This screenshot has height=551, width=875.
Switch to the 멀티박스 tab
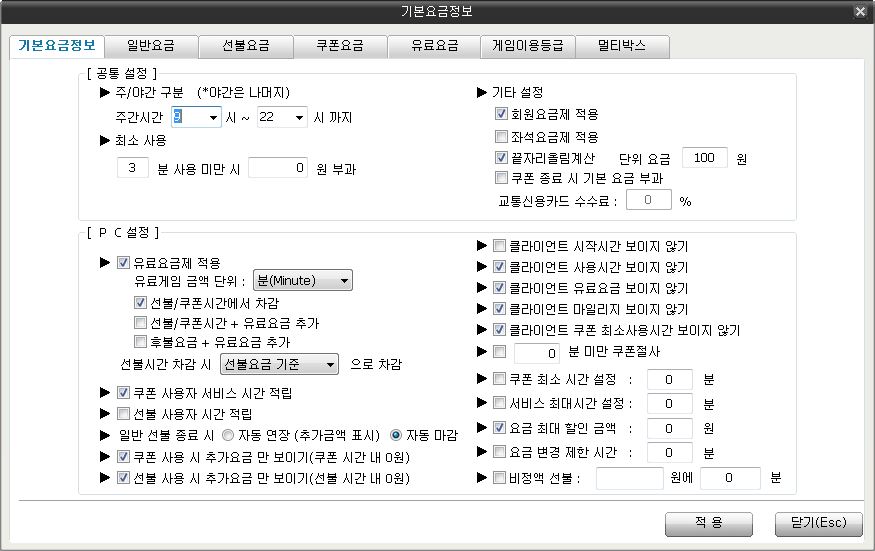621,46
